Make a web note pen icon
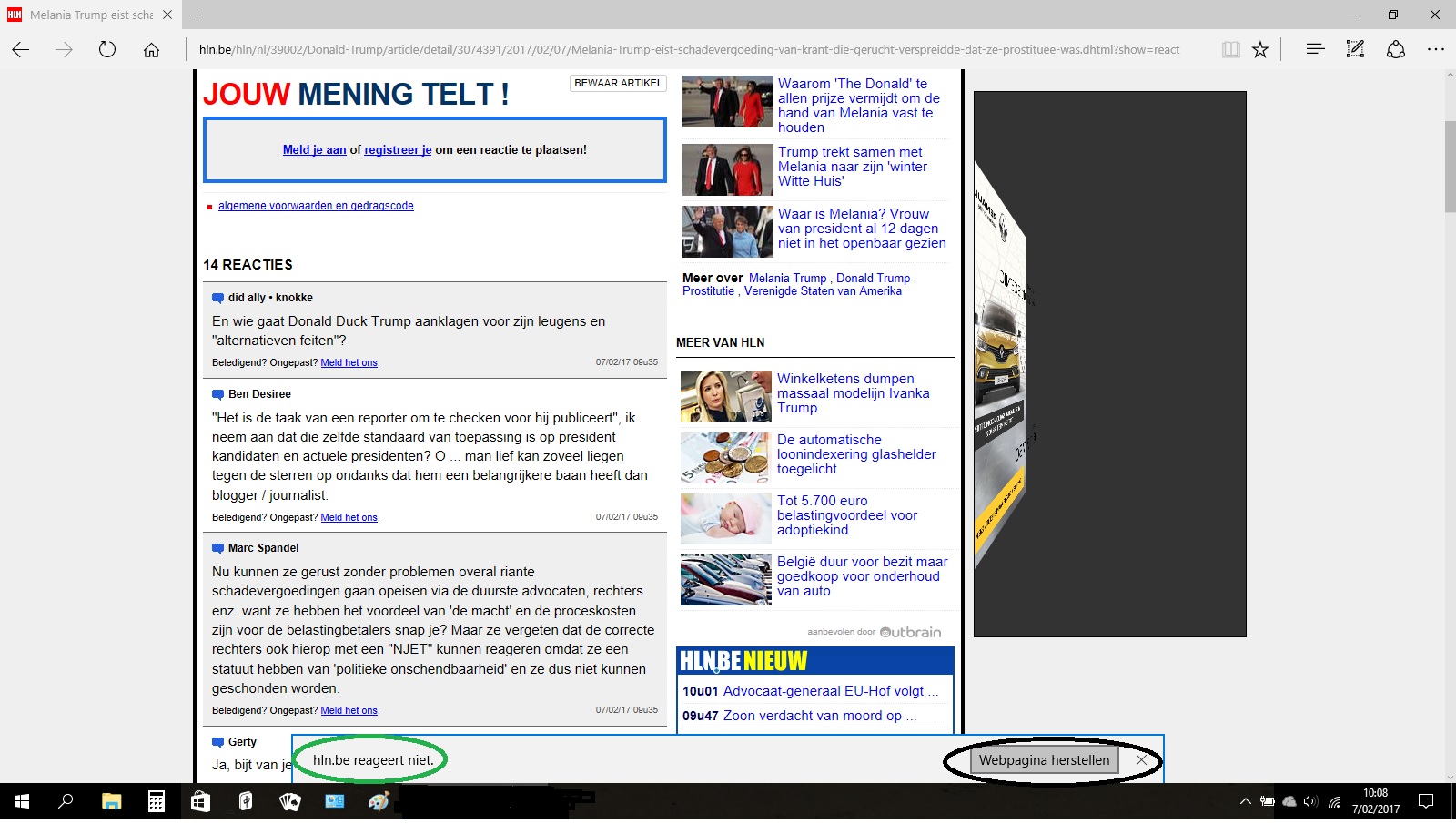1456x824 pixels. [x=1356, y=49]
